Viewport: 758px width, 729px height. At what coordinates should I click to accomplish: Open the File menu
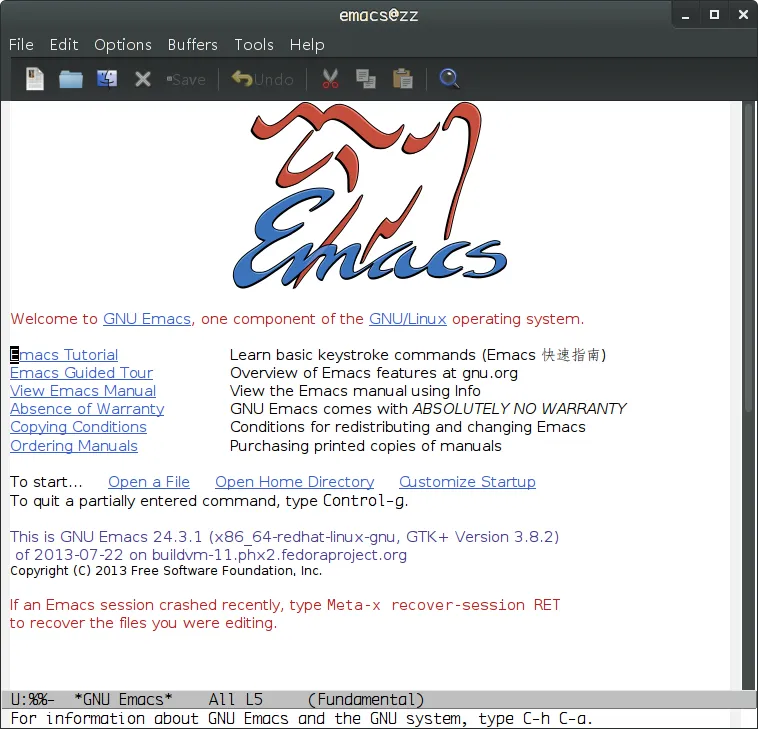tap(21, 44)
